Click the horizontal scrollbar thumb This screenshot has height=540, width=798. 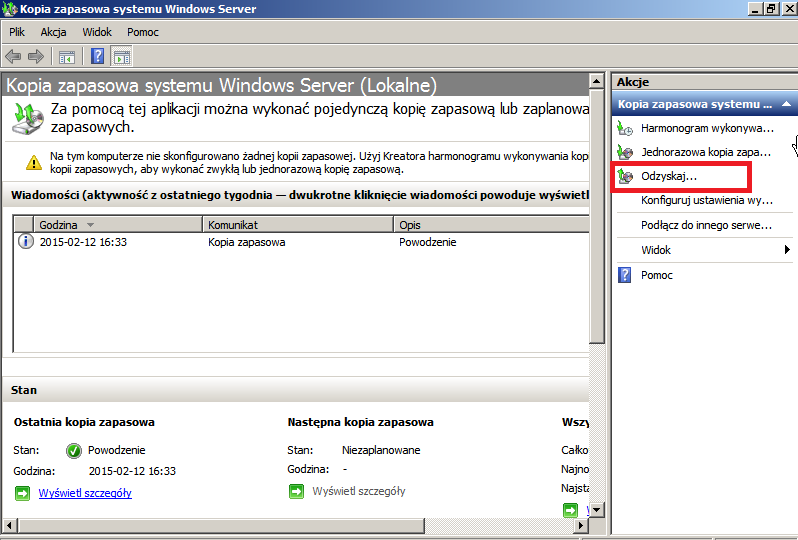point(221,525)
